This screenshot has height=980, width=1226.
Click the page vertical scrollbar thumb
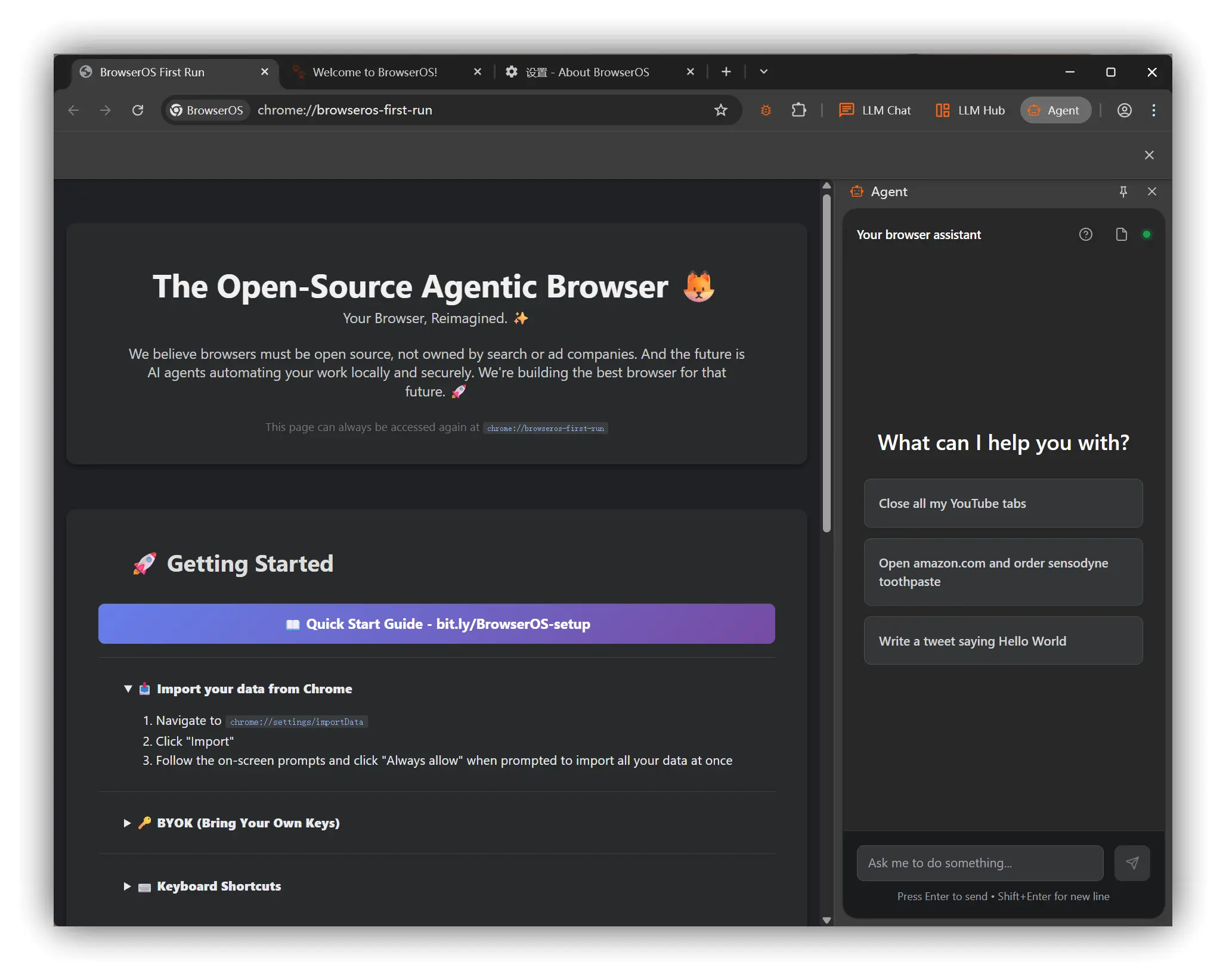(826, 364)
